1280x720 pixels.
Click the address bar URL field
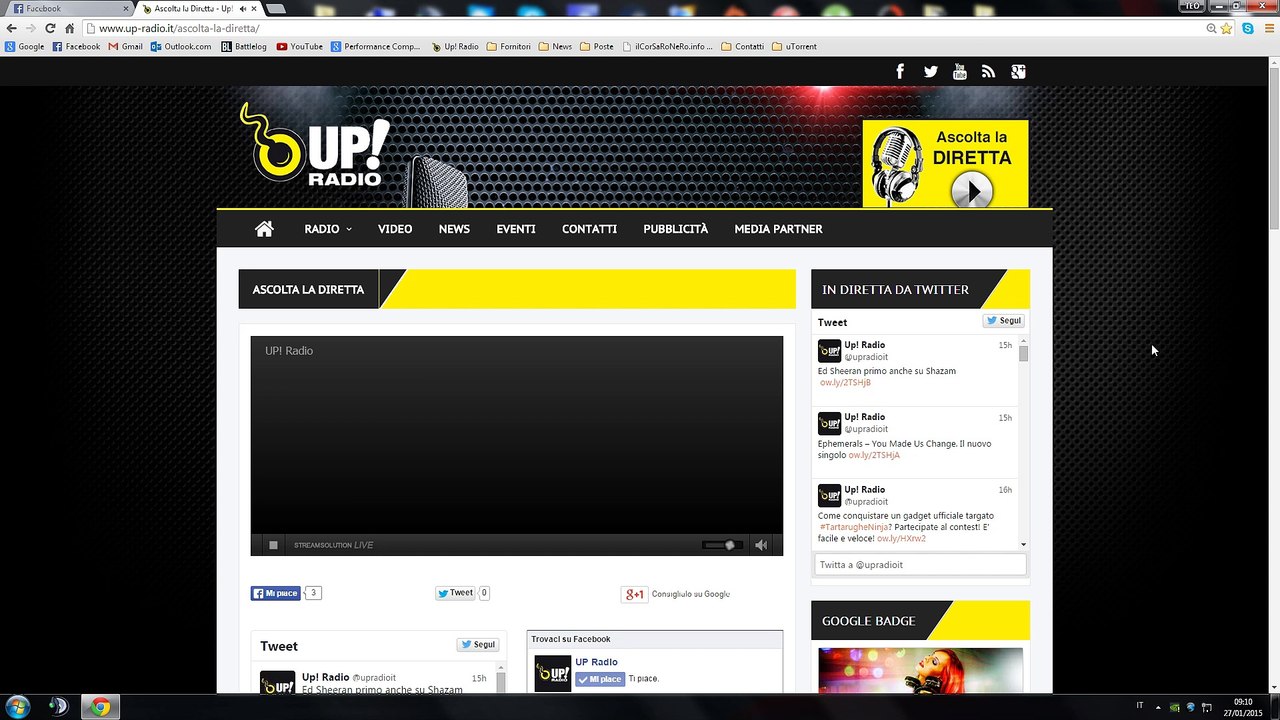pos(640,29)
